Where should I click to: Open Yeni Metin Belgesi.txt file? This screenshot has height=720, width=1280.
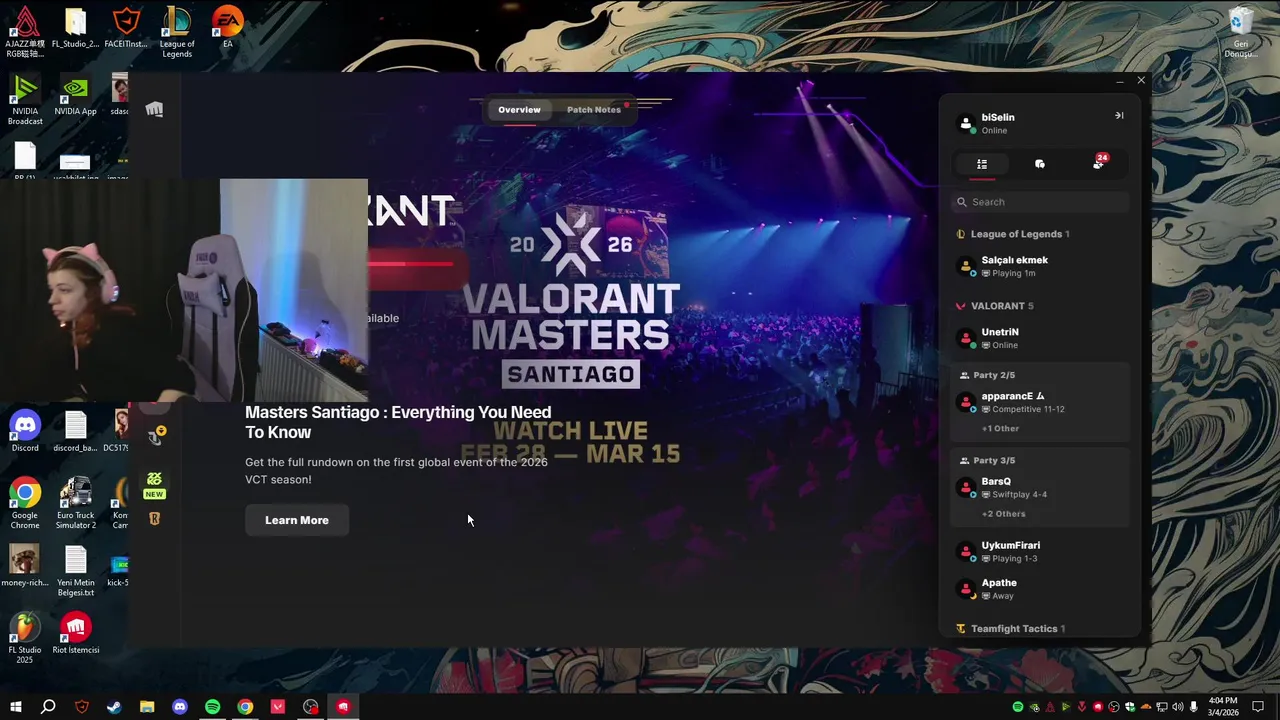tap(76, 571)
